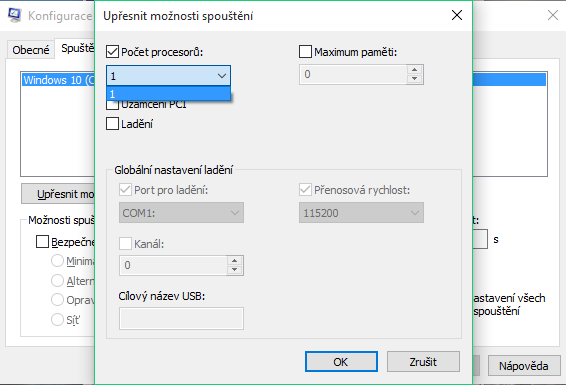Image resolution: width=566 pixels, height=386 pixels.
Task: Click Kanál spinner up arrow
Action: [235, 261]
